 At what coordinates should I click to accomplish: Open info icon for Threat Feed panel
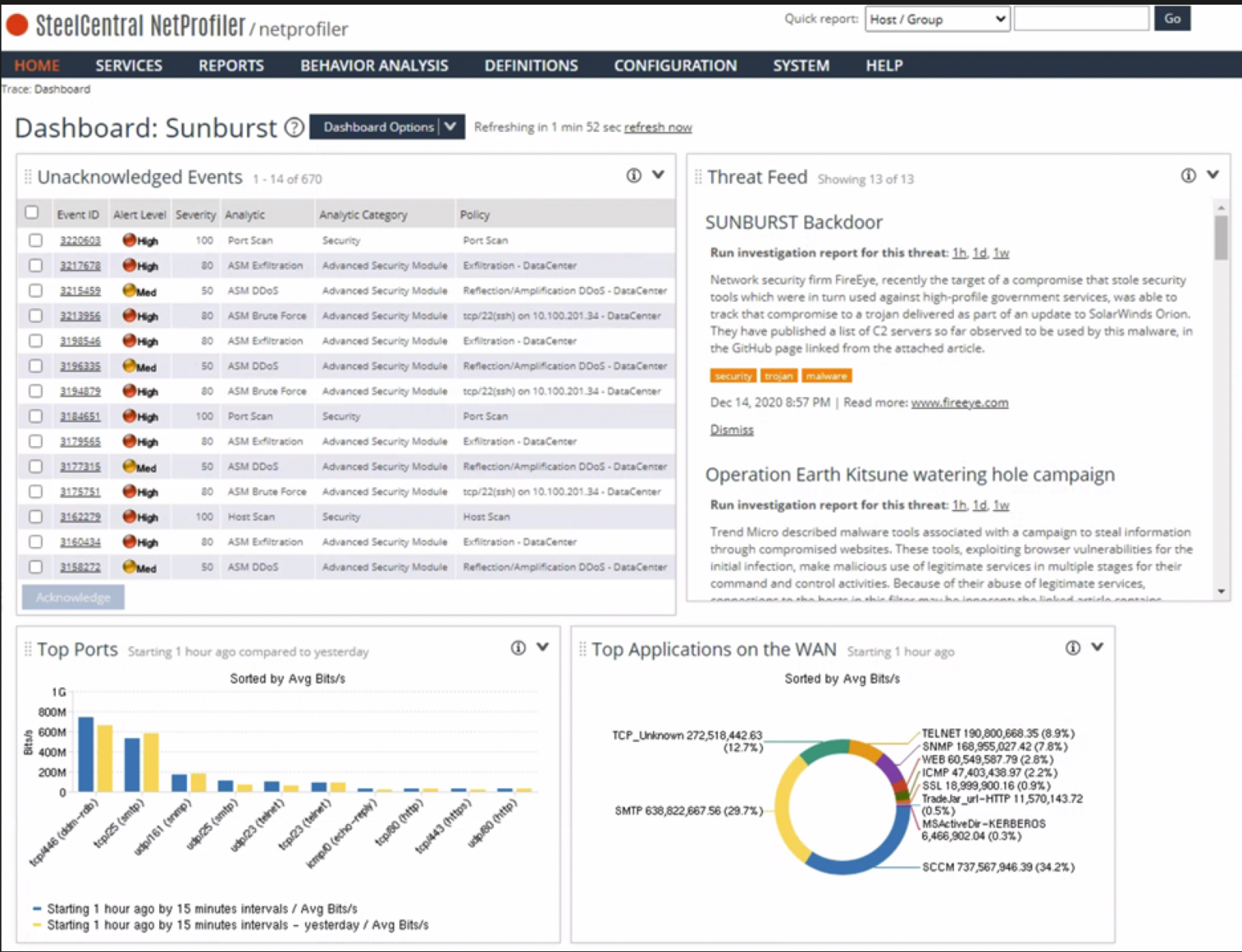[1188, 175]
